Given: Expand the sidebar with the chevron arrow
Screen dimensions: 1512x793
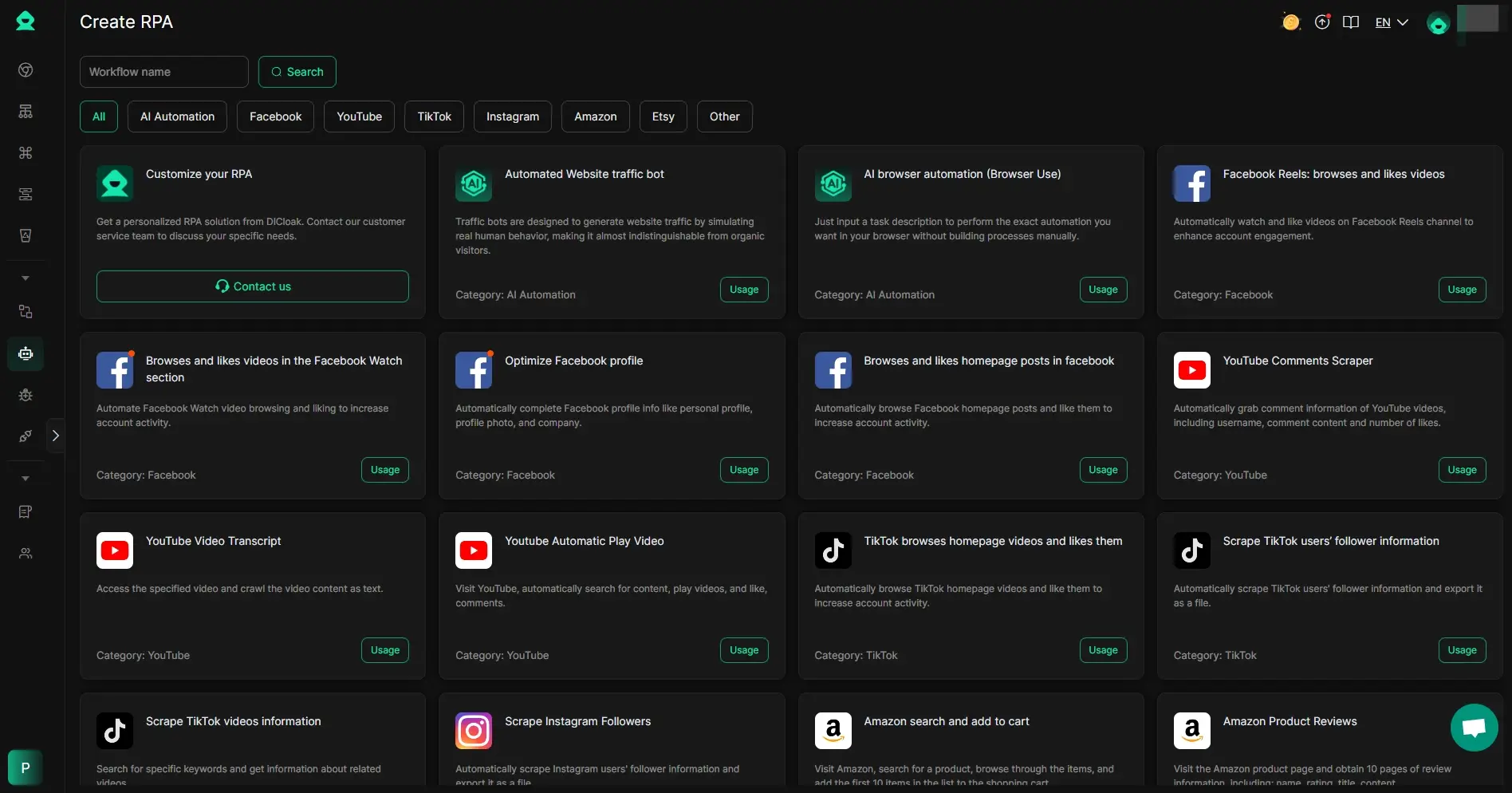Looking at the screenshot, I should [x=55, y=436].
